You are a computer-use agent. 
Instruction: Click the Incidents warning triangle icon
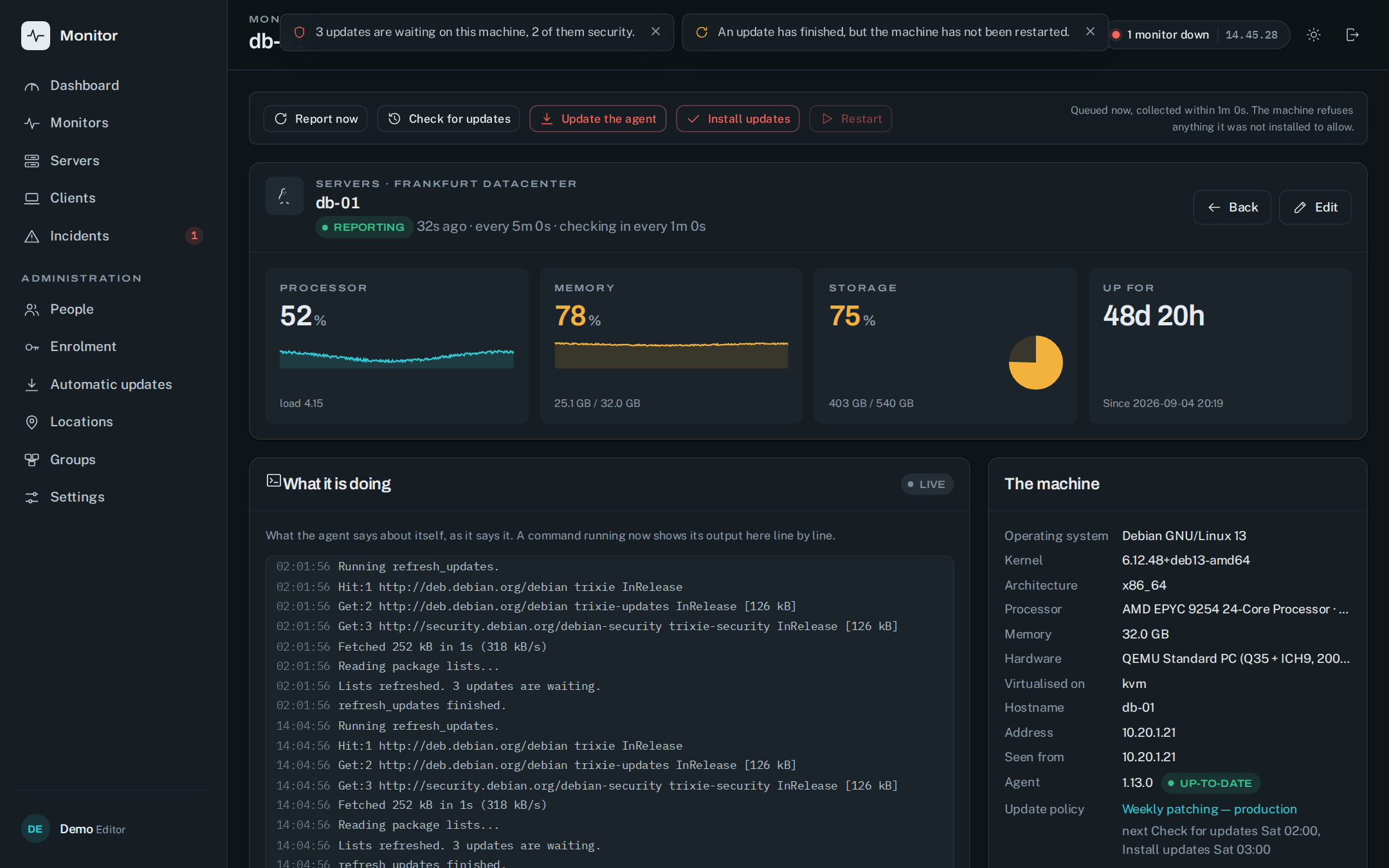32,236
